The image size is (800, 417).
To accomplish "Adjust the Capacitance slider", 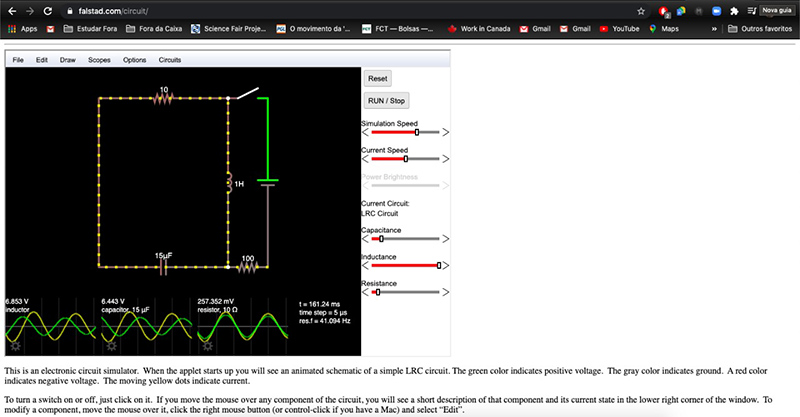I will (405, 239).
